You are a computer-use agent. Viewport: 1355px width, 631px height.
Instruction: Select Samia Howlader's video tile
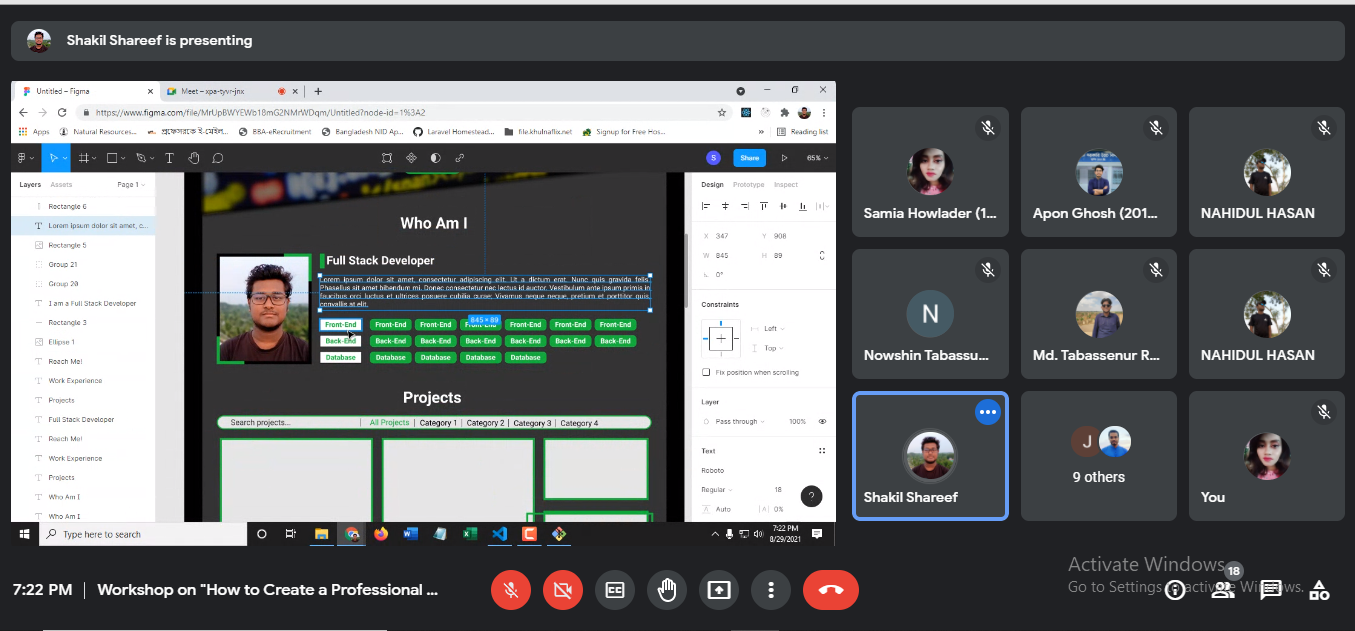click(929, 172)
